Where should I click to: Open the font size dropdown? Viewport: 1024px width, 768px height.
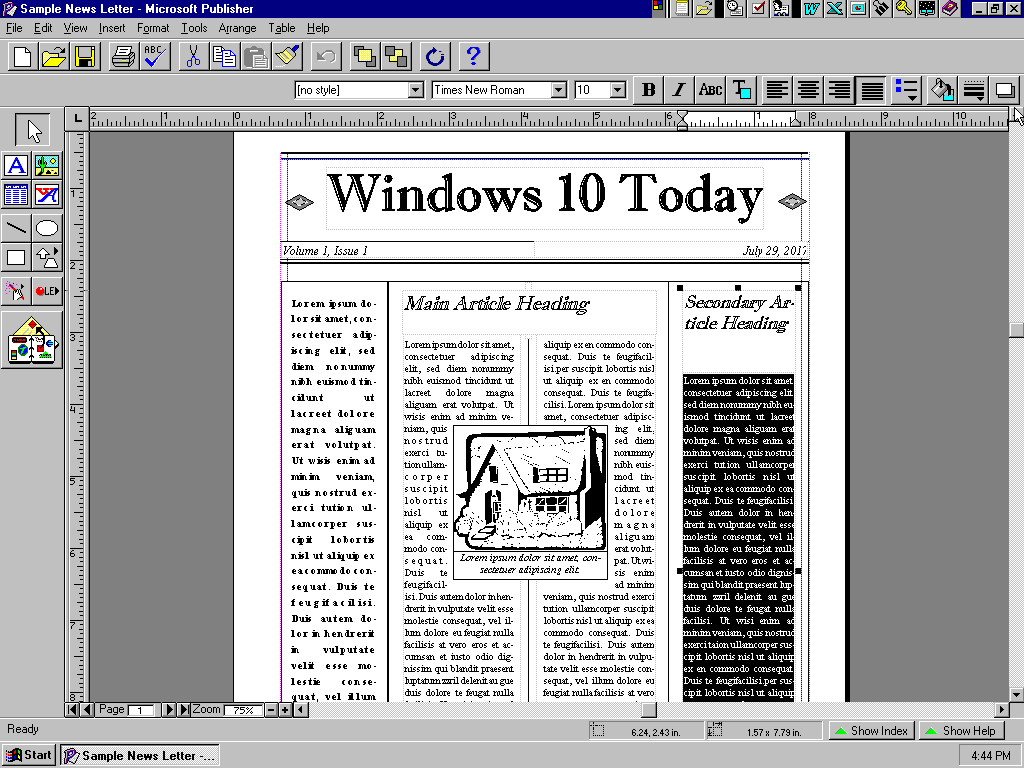click(618, 90)
